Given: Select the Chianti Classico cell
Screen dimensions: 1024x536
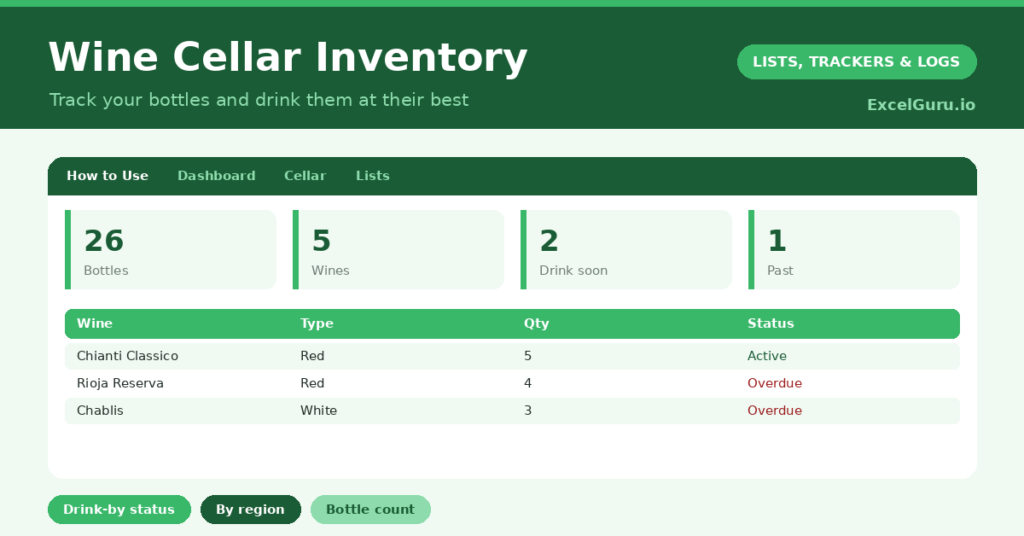Looking at the screenshot, I should (127, 356).
